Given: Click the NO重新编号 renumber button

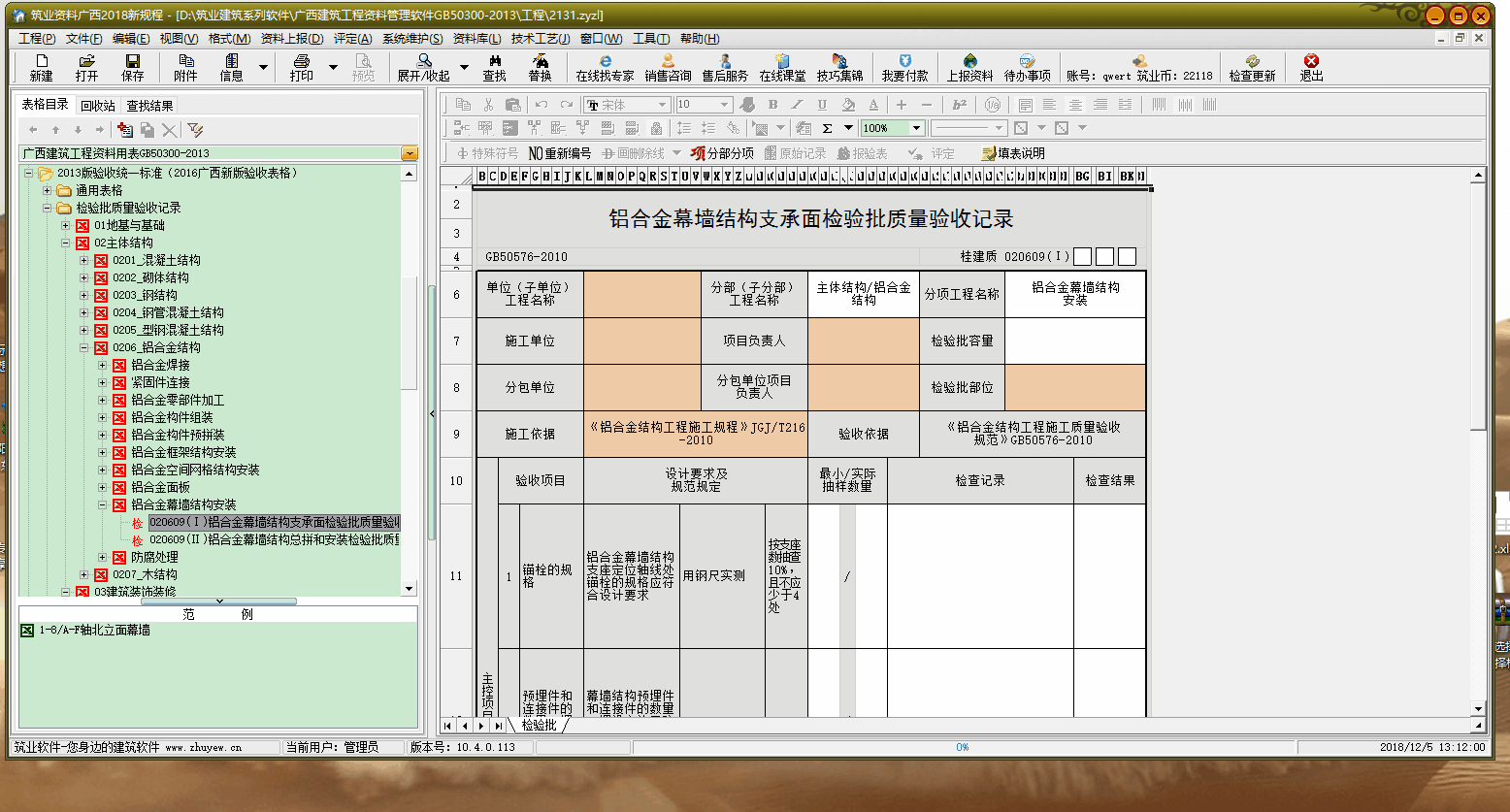Looking at the screenshot, I should (559, 153).
